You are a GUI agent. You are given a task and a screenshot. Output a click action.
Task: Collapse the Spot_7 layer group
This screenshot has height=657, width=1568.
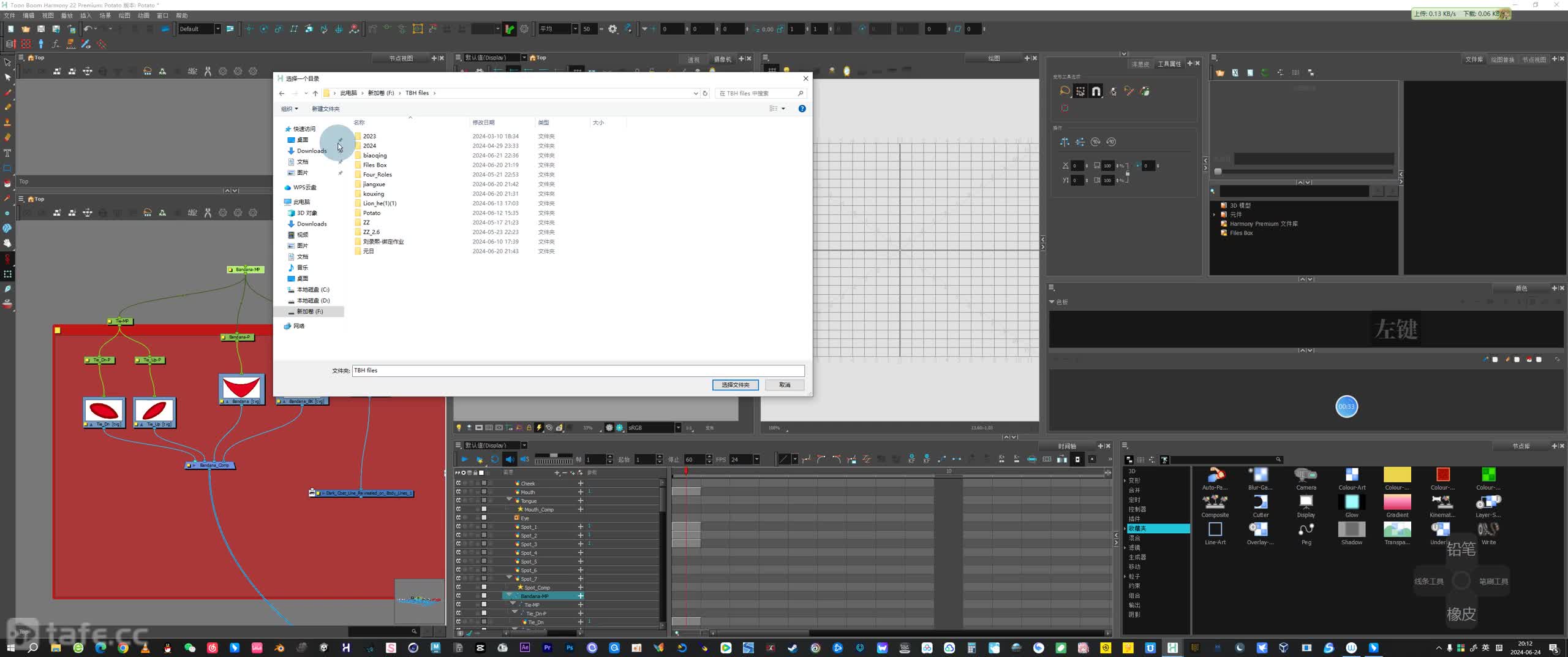coord(509,578)
